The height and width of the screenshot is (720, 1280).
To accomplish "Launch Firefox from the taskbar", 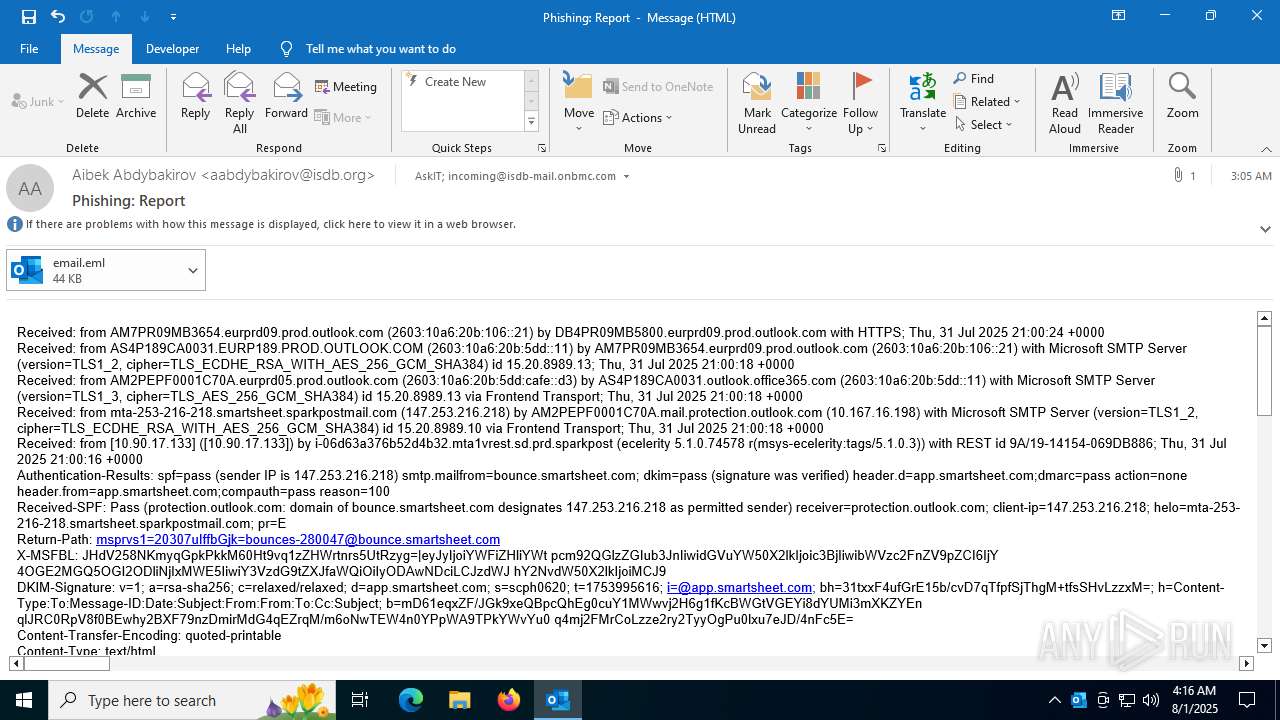I will pyautogui.click(x=508, y=700).
